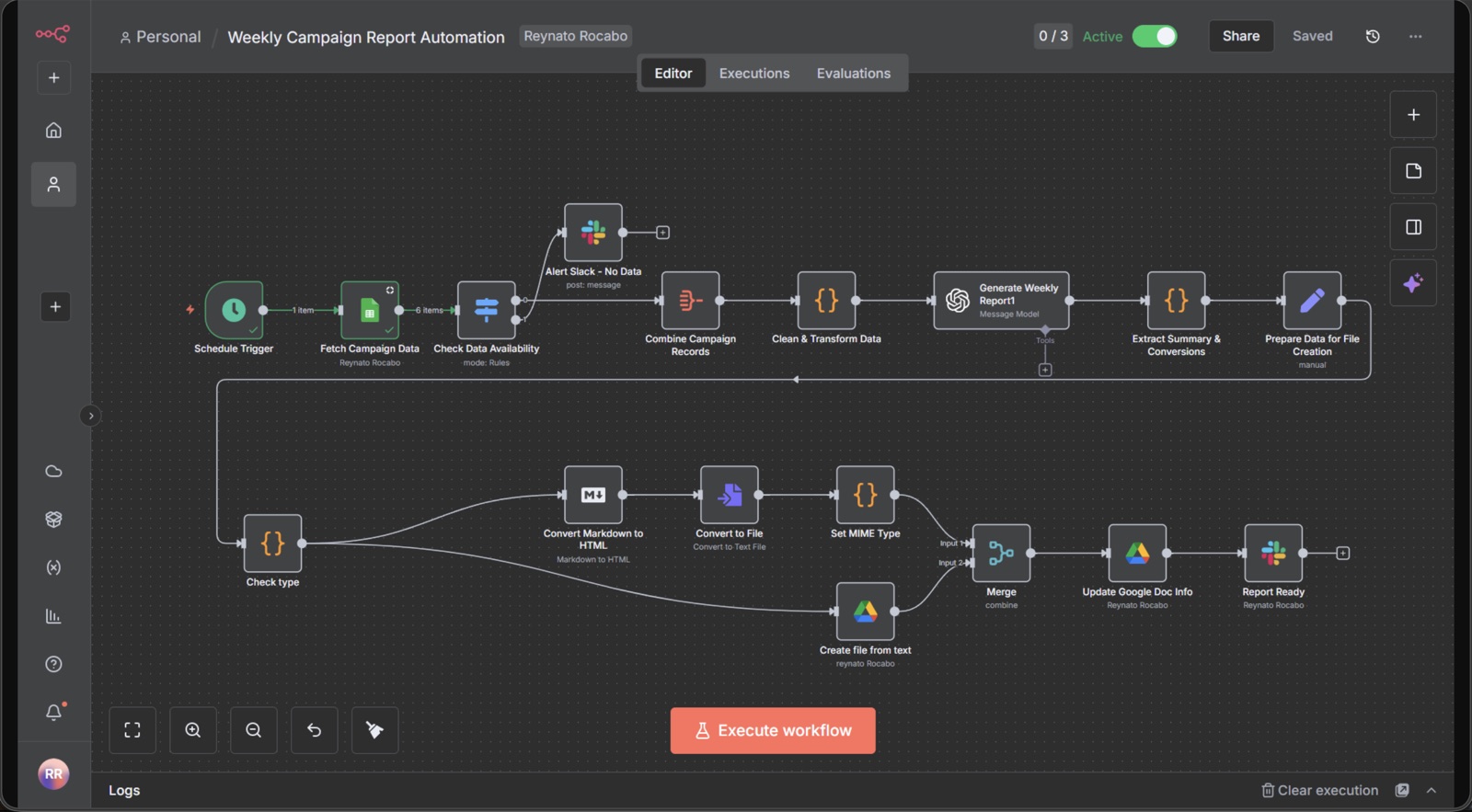Reset canvas zoom with the undo arrow icon
The height and width of the screenshot is (812, 1472).
pyautogui.click(x=315, y=730)
